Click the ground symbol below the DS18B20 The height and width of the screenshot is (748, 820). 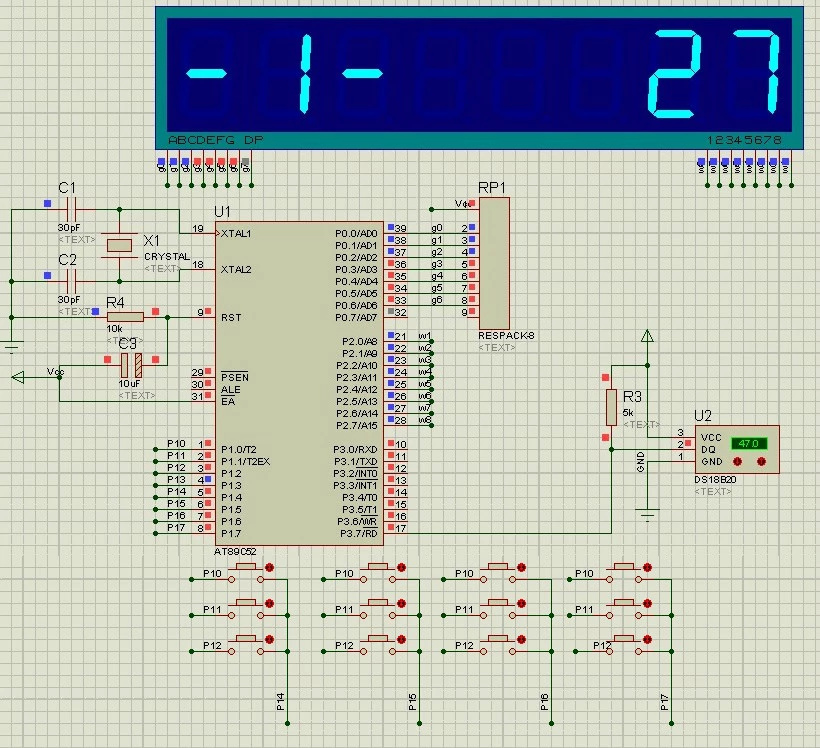[648, 515]
